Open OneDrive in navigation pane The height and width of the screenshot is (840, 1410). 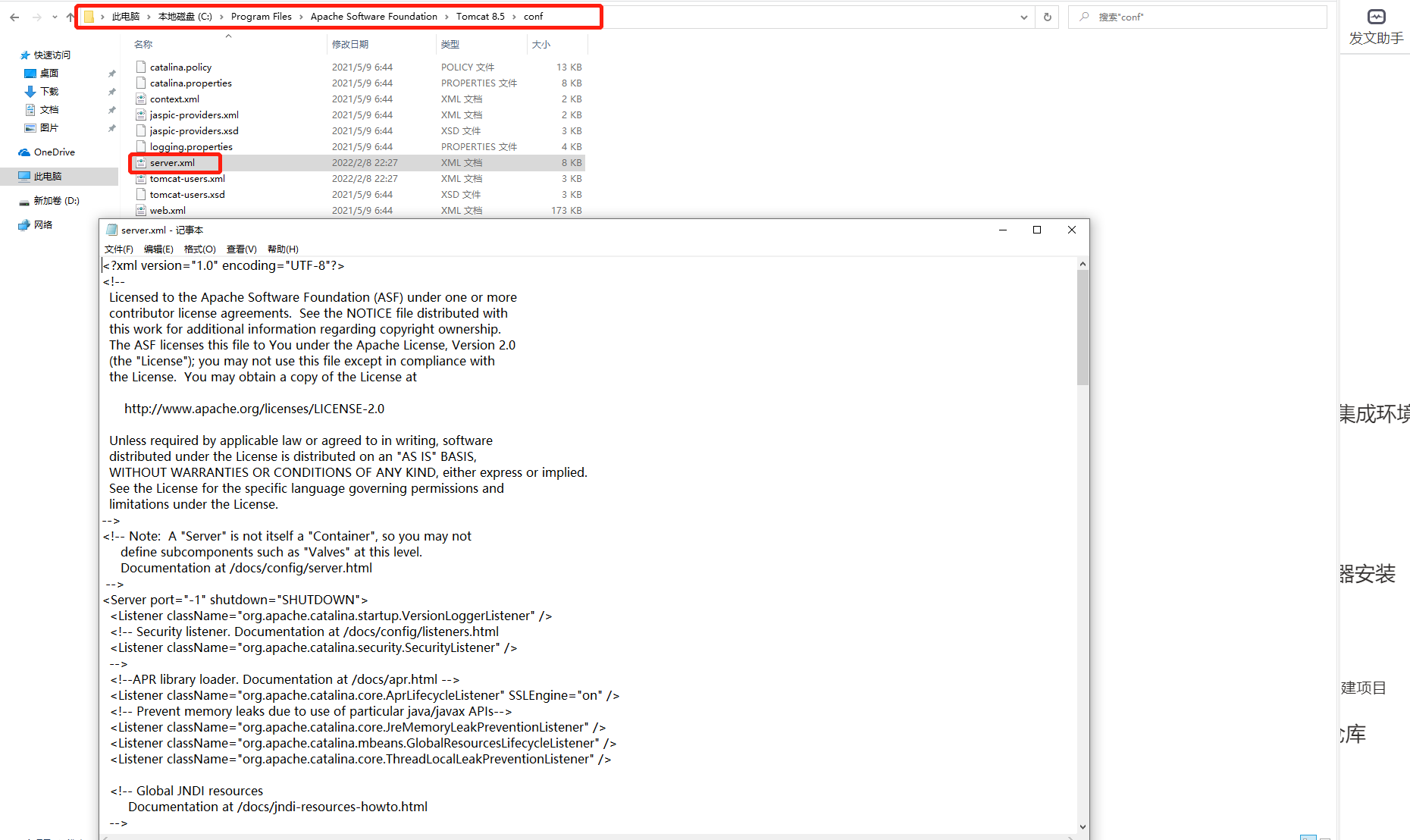55,152
